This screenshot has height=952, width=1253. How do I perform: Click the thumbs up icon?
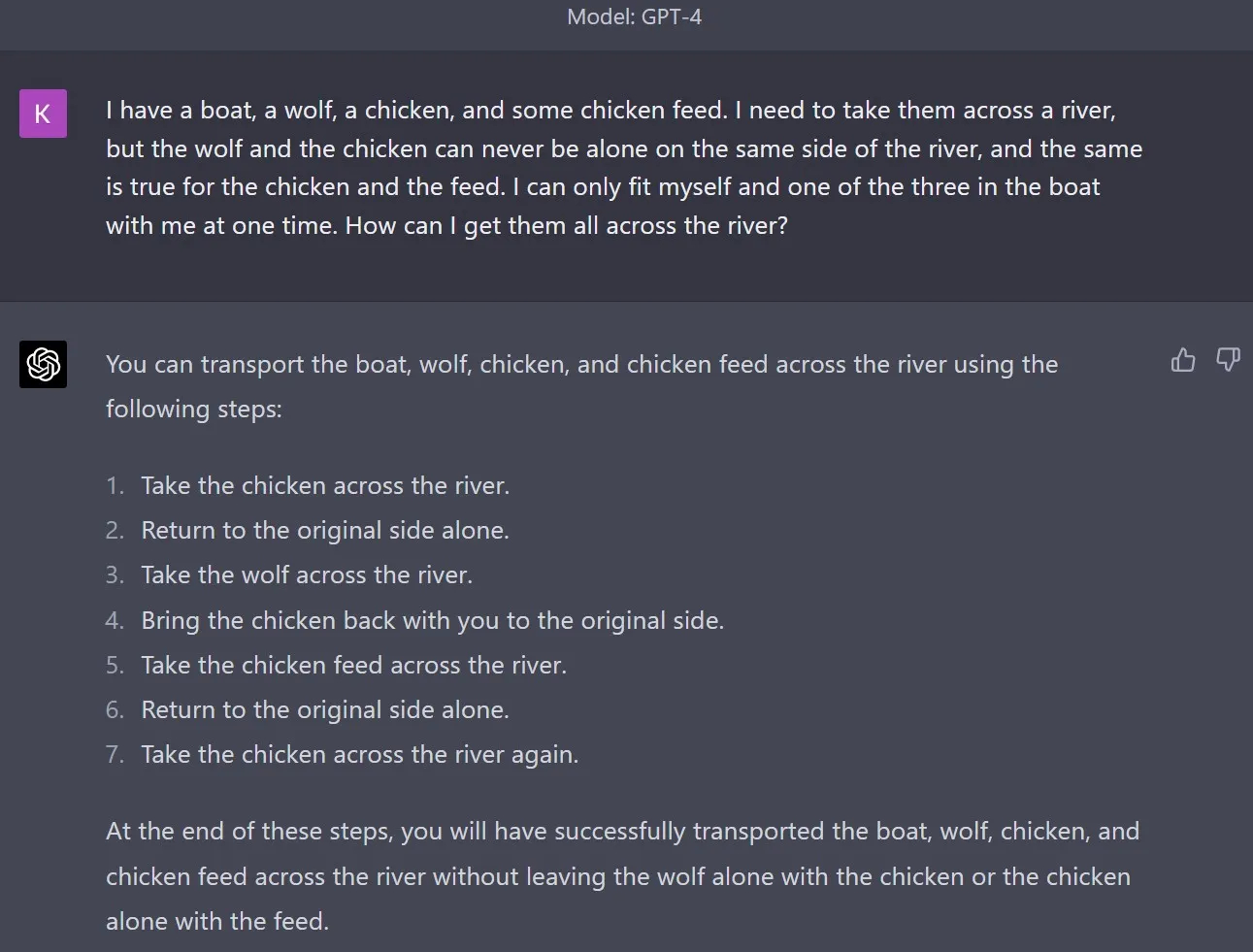tap(1183, 361)
